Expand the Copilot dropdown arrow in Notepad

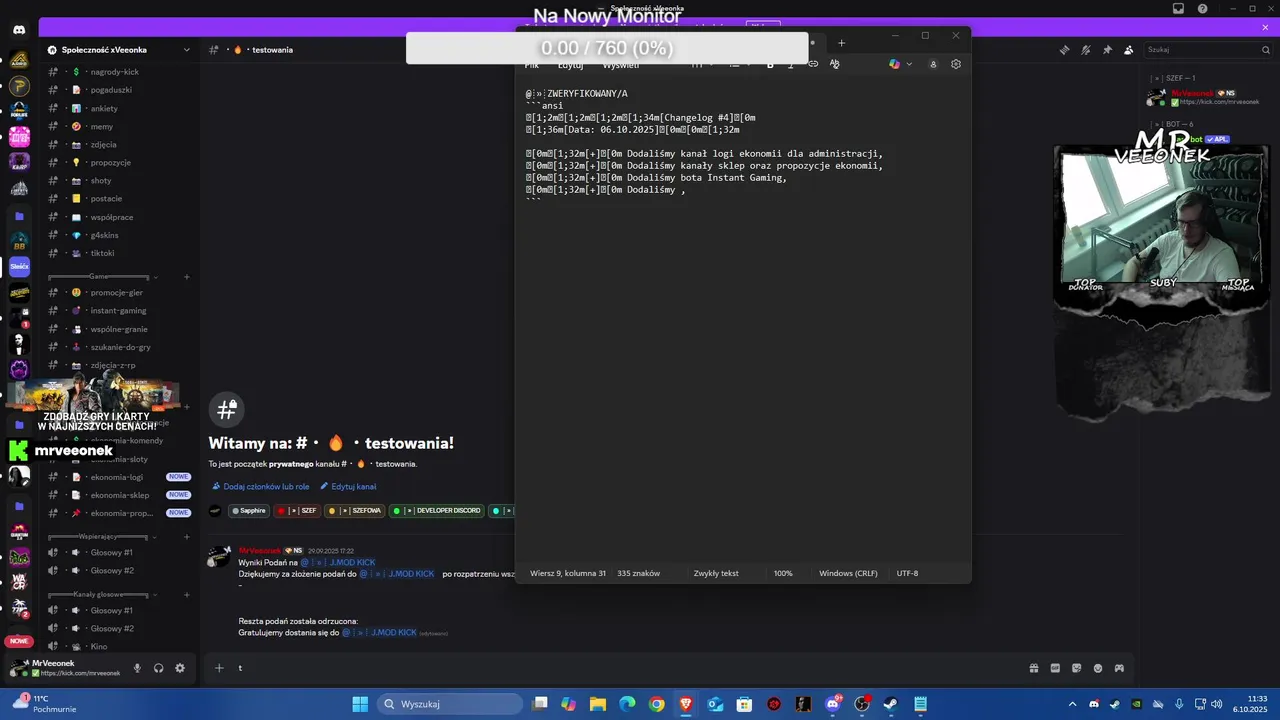(909, 64)
